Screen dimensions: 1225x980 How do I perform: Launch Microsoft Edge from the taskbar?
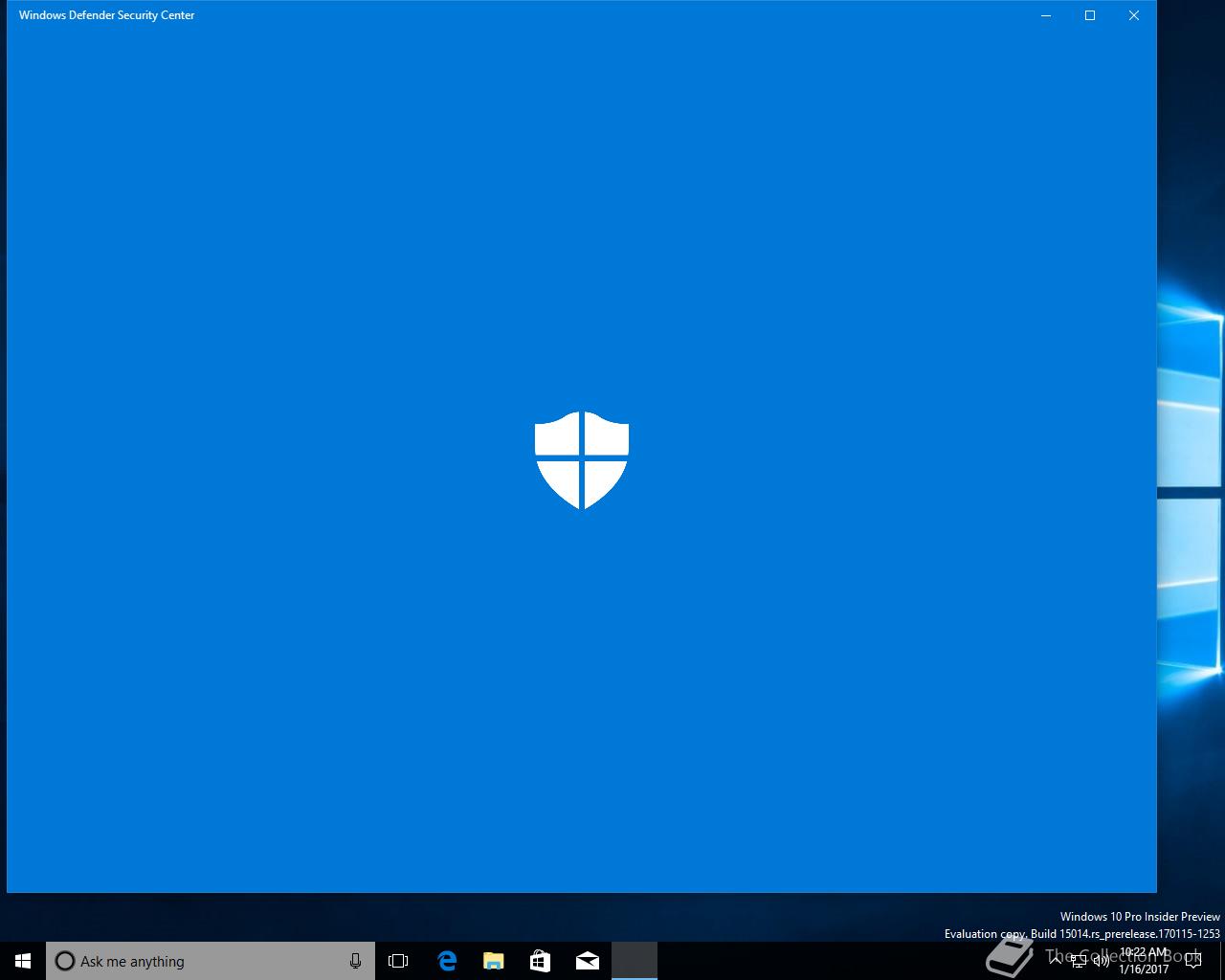point(446,961)
